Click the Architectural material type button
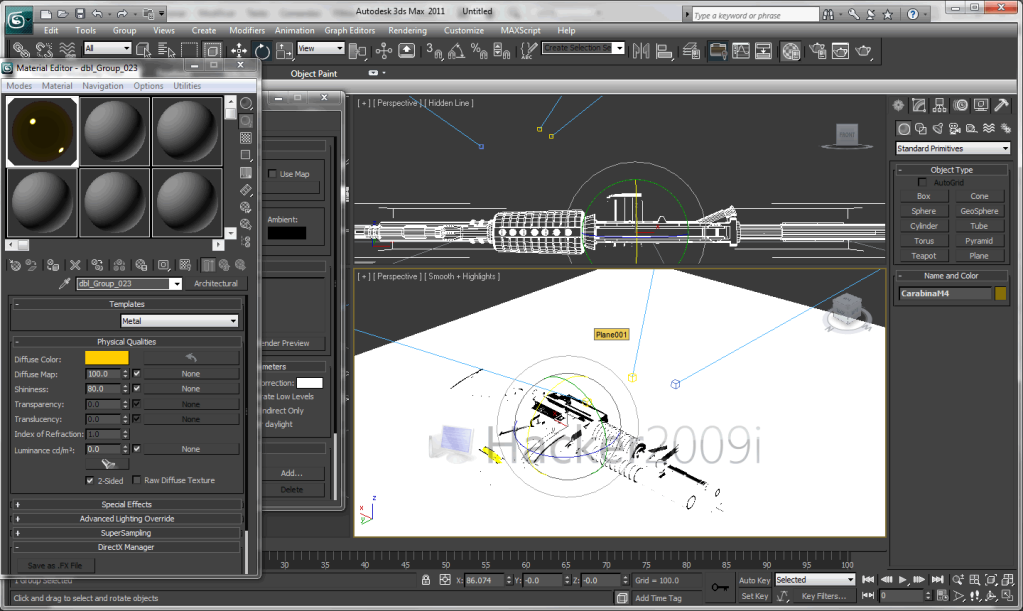1023x611 pixels. pyautogui.click(x=215, y=284)
